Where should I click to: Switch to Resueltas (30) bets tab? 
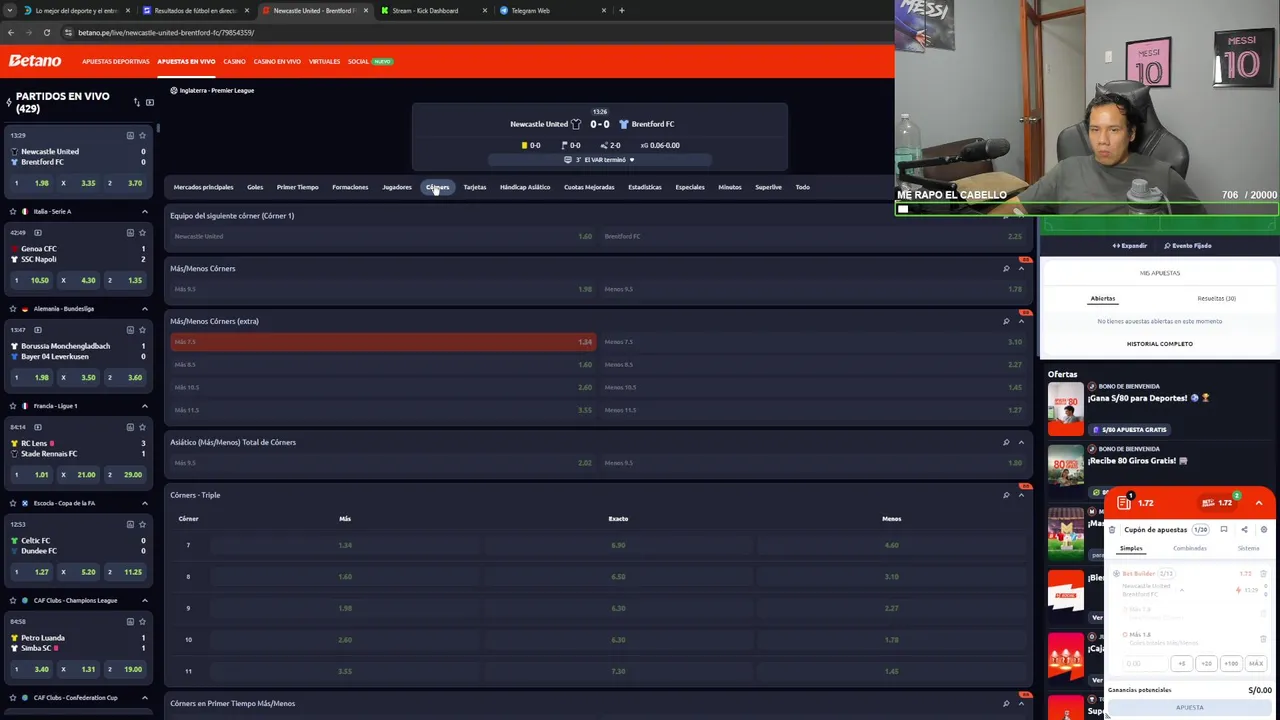[x=1217, y=298]
